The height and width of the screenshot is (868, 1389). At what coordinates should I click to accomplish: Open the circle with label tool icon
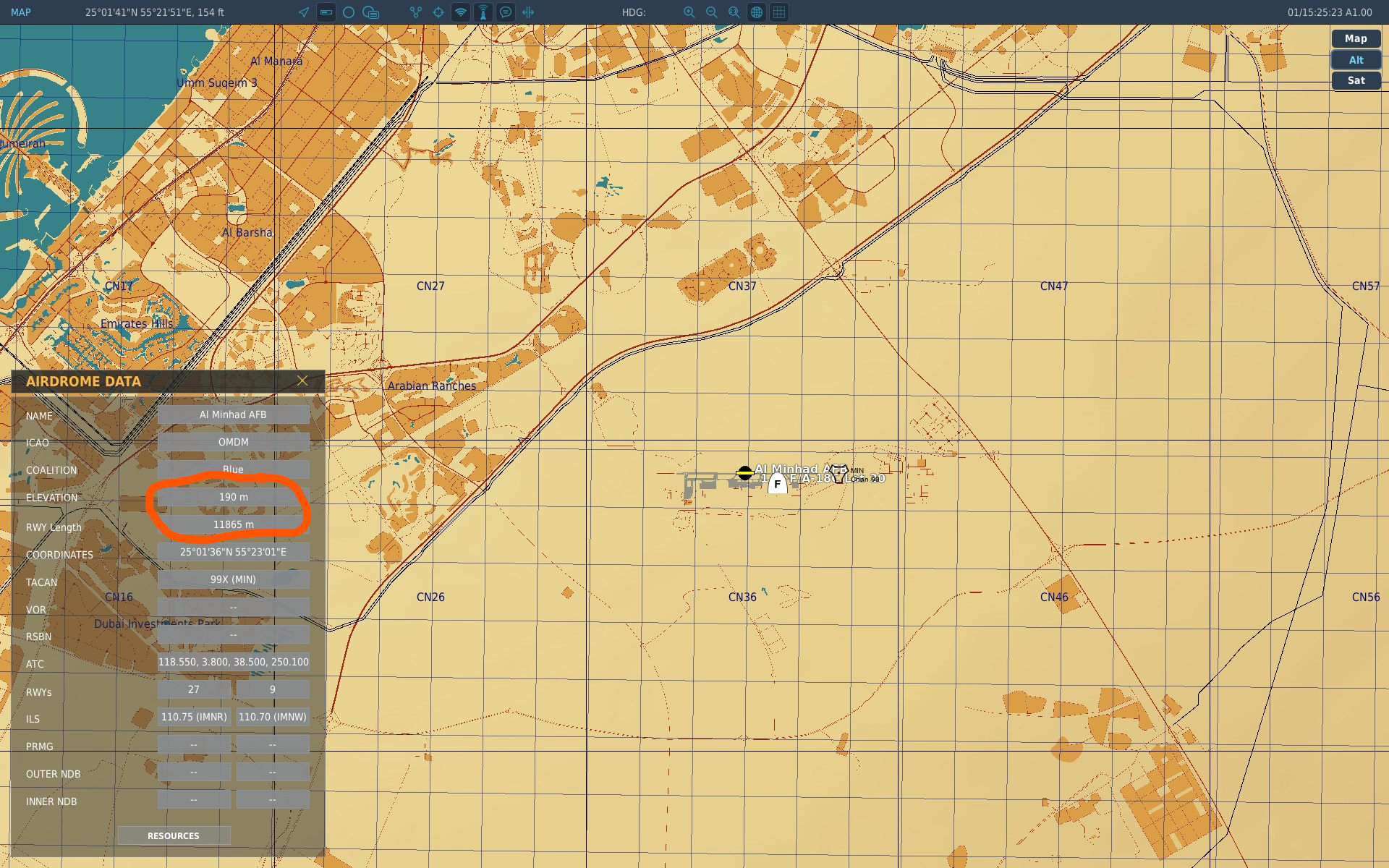click(371, 12)
